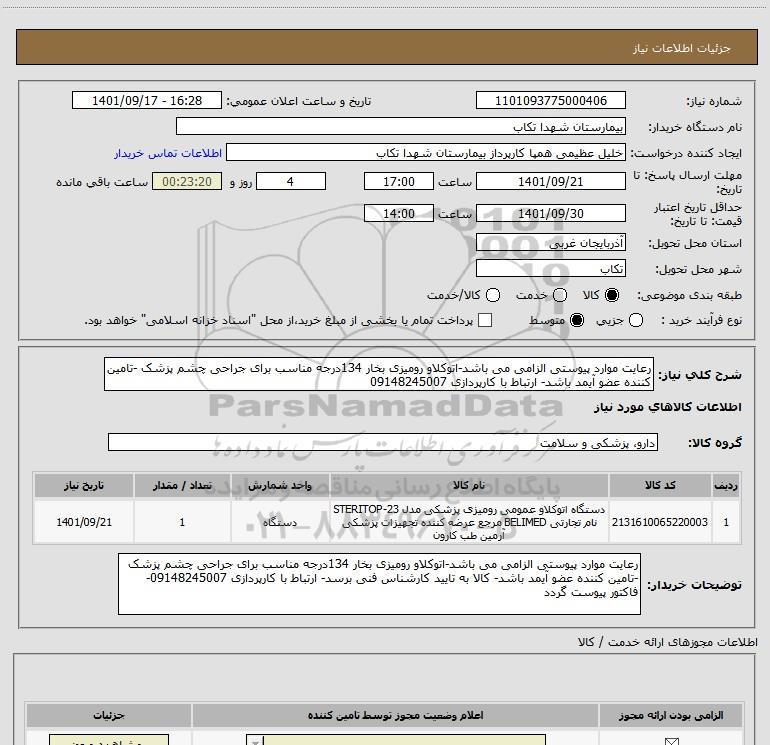
Task: Click the اطلاعات مجوزهای ارائه خدمت / کالا heading
Action: click(x=667, y=642)
